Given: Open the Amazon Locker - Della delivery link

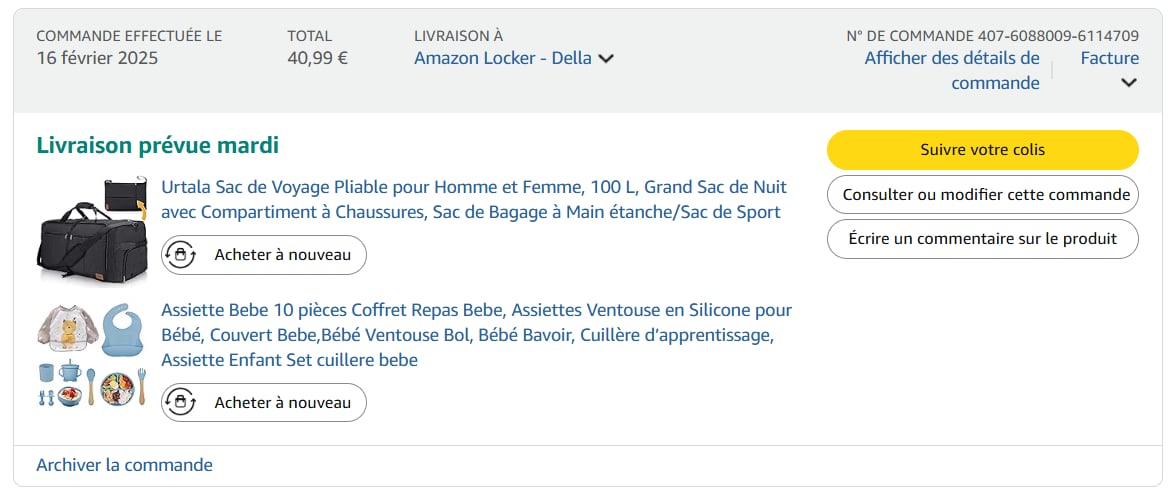Looking at the screenshot, I should (503, 58).
